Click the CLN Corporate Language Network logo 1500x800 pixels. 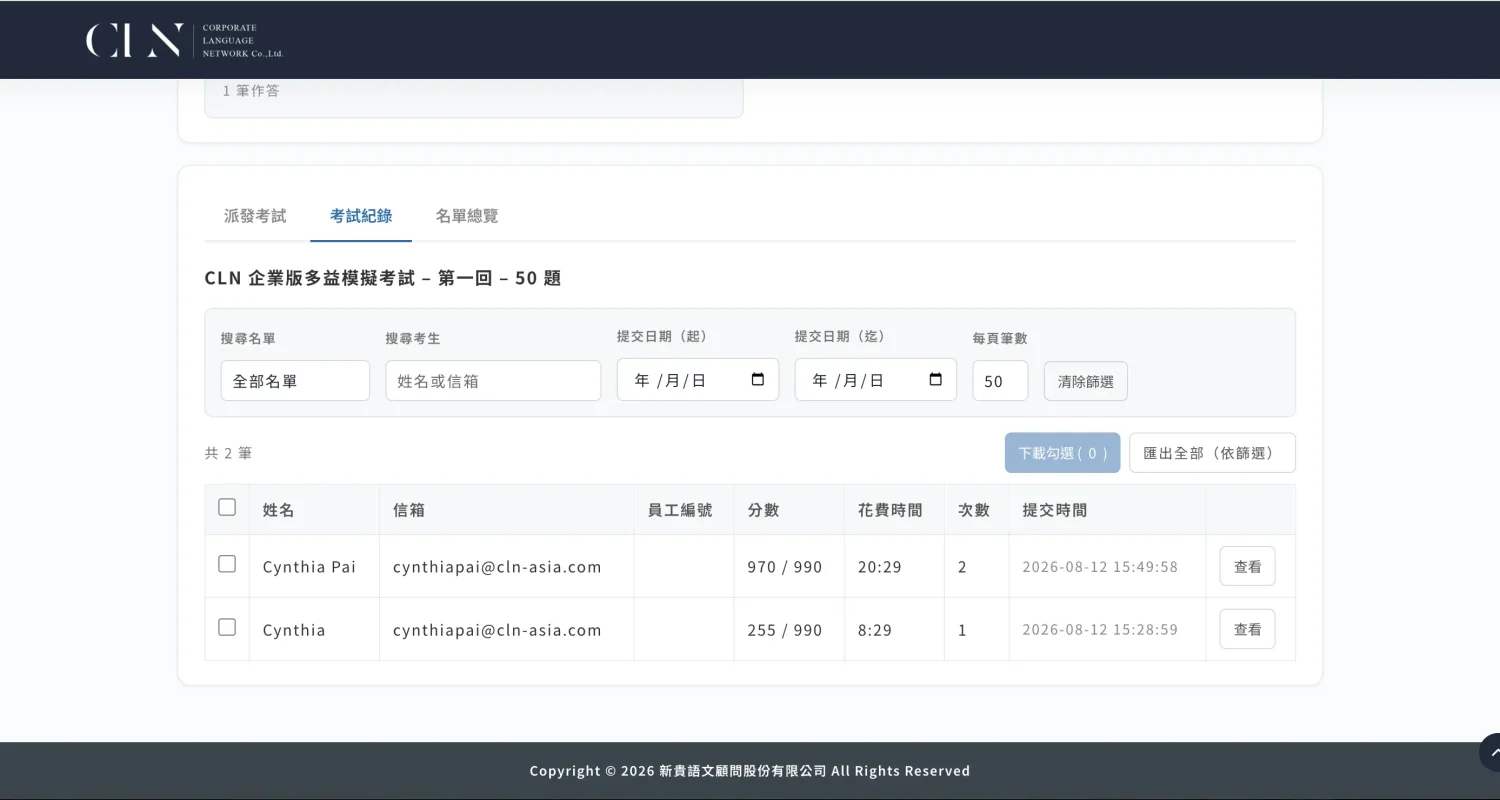185,40
